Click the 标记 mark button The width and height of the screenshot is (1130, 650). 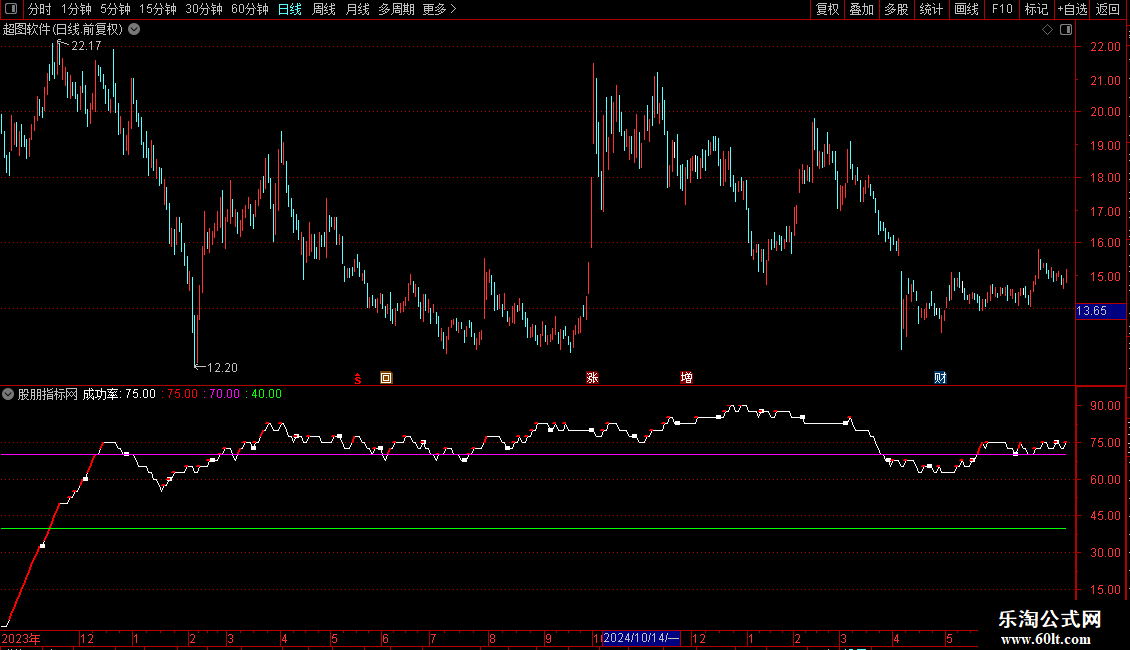(x=1036, y=9)
